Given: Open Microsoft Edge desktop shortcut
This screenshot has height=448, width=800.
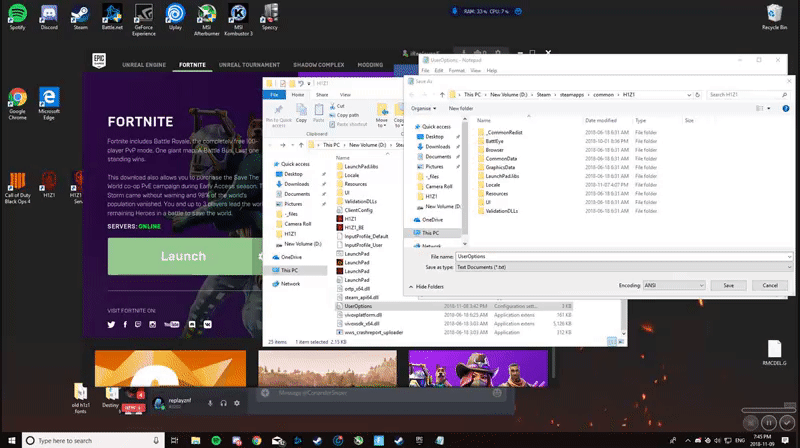Looking at the screenshot, I should point(49,104).
